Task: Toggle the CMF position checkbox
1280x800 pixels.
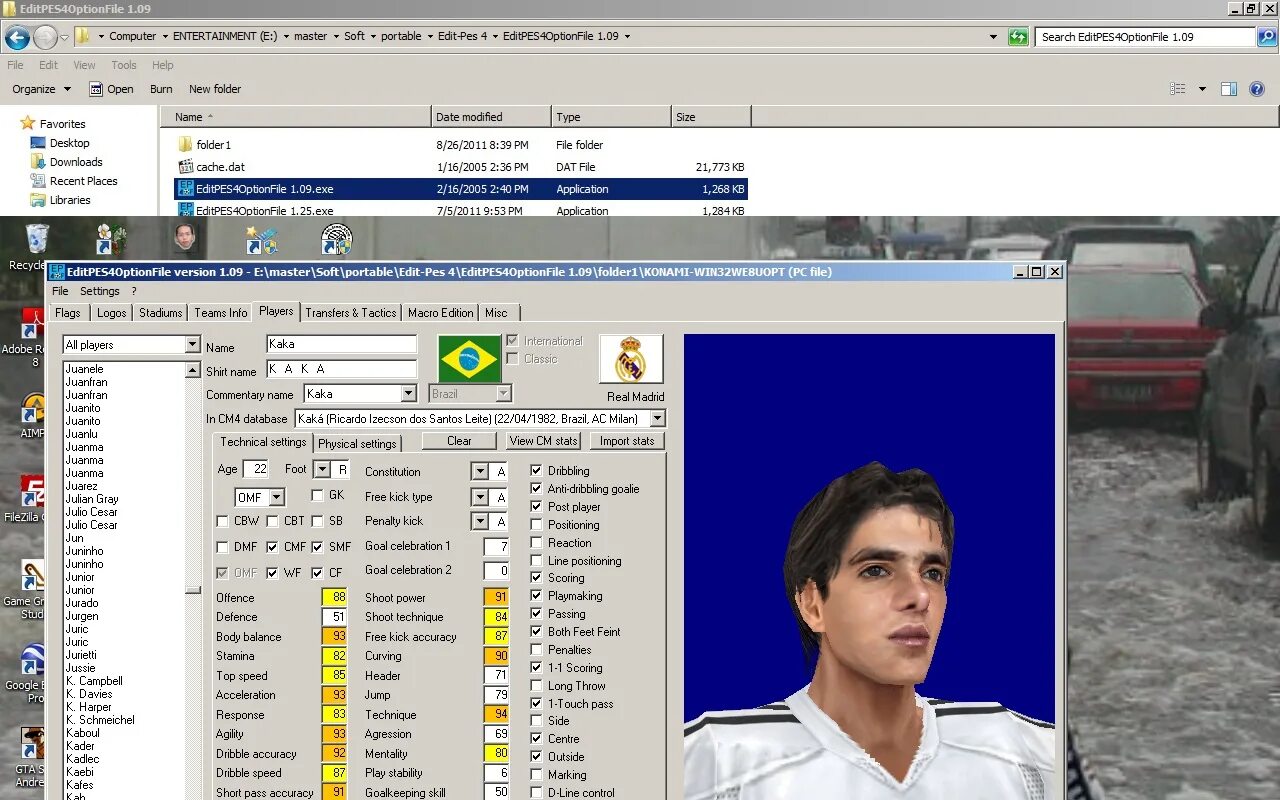Action: click(272, 547)
